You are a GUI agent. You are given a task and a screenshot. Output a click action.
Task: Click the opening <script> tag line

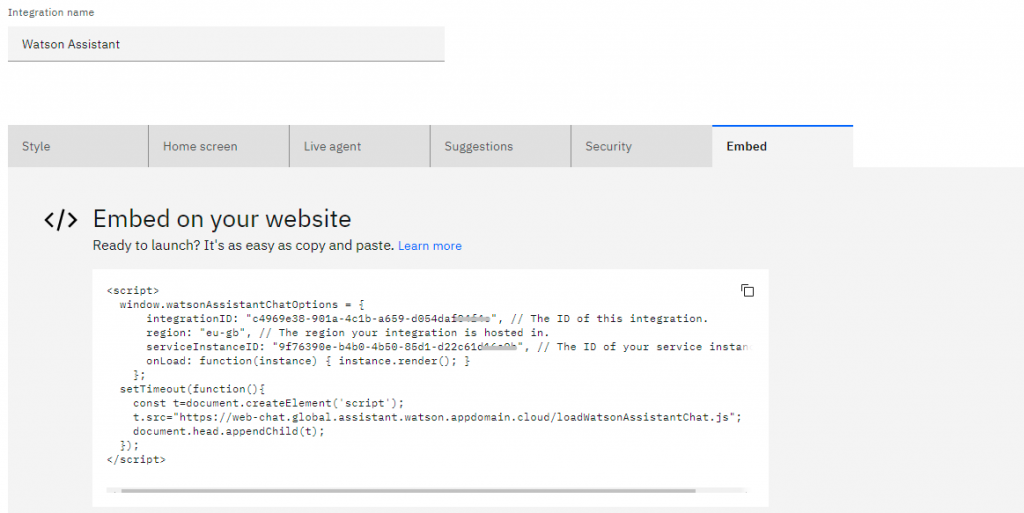point(133,290)
